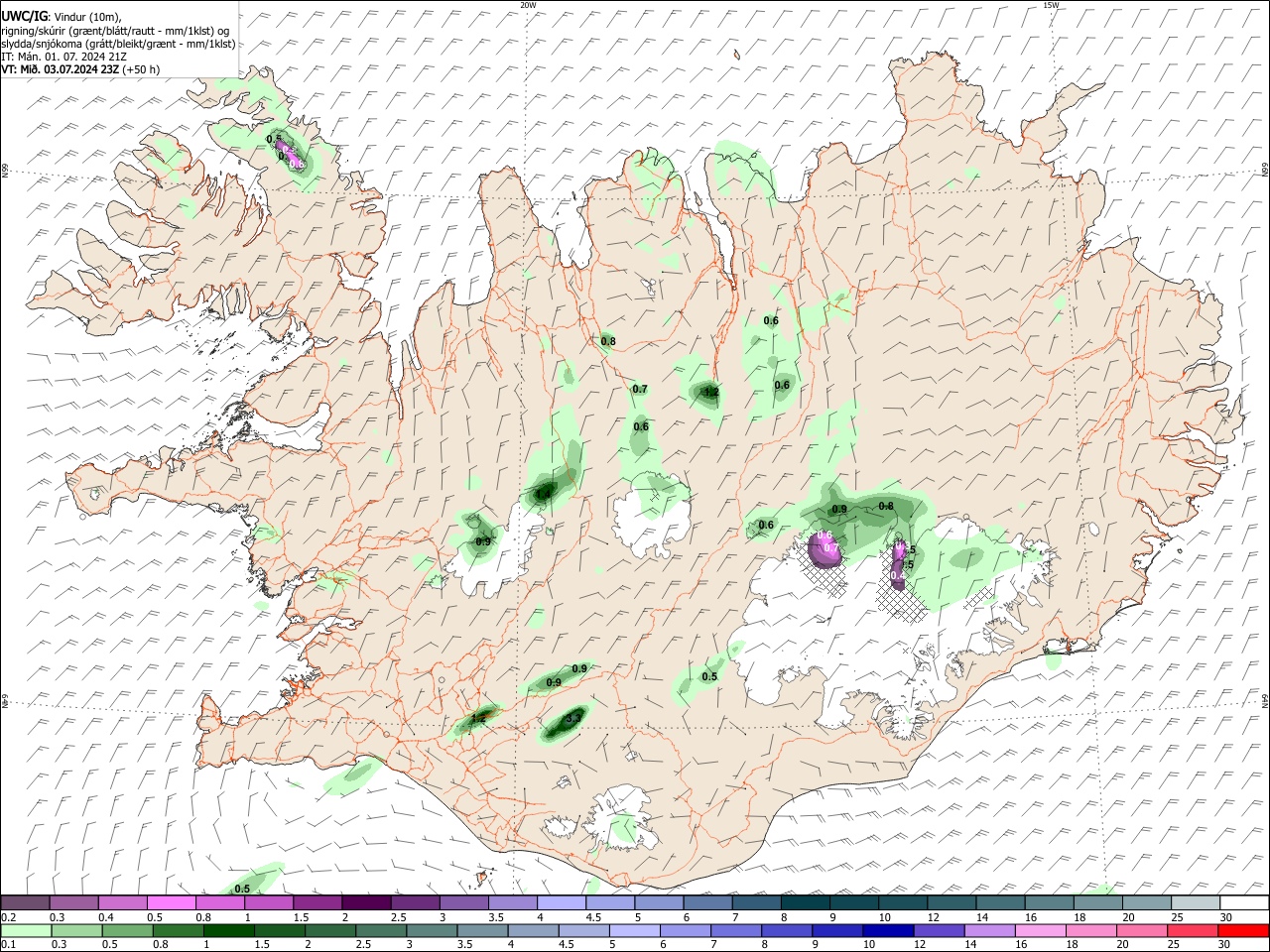
Task: Pick the pale green 0.1 swatch in lower legend
Action: tap(25, 930)
